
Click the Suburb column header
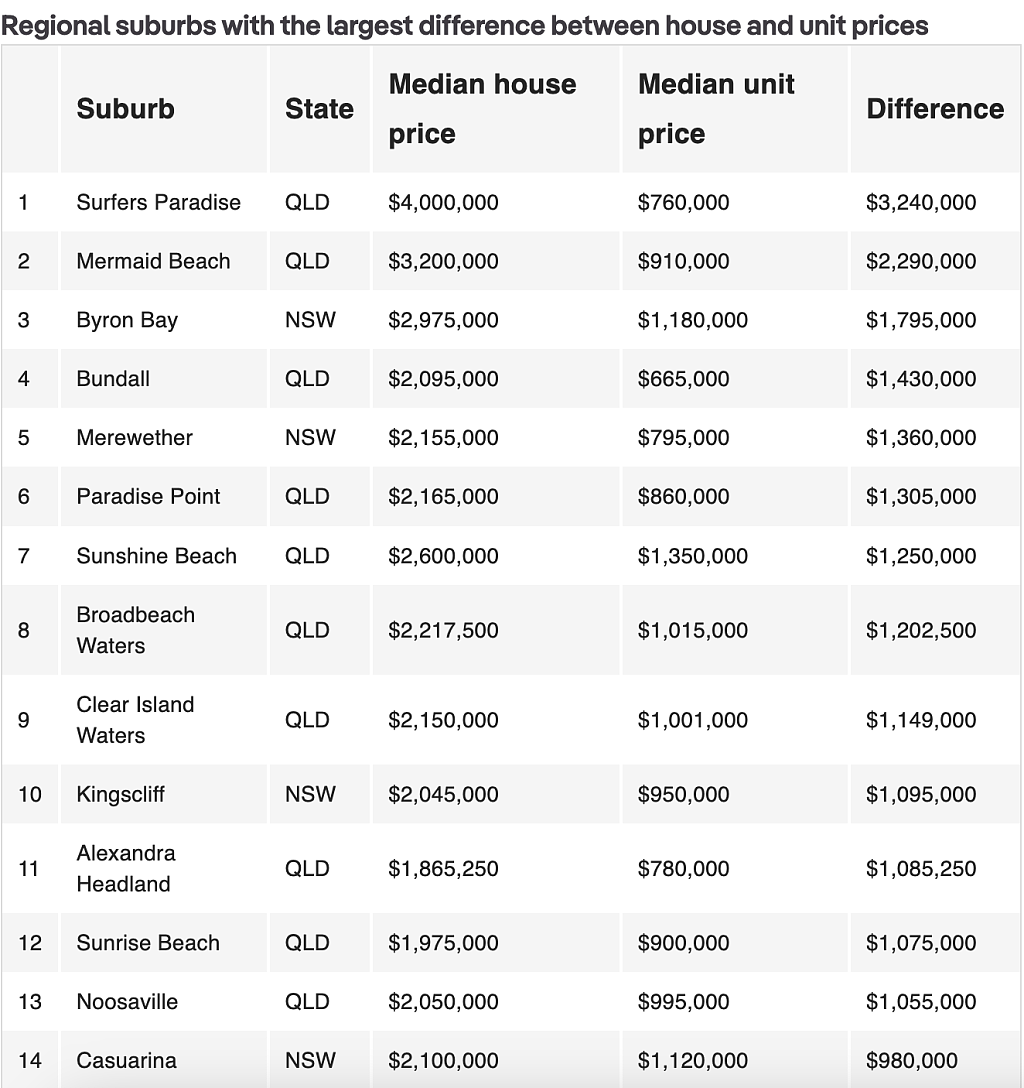point(125,109)
